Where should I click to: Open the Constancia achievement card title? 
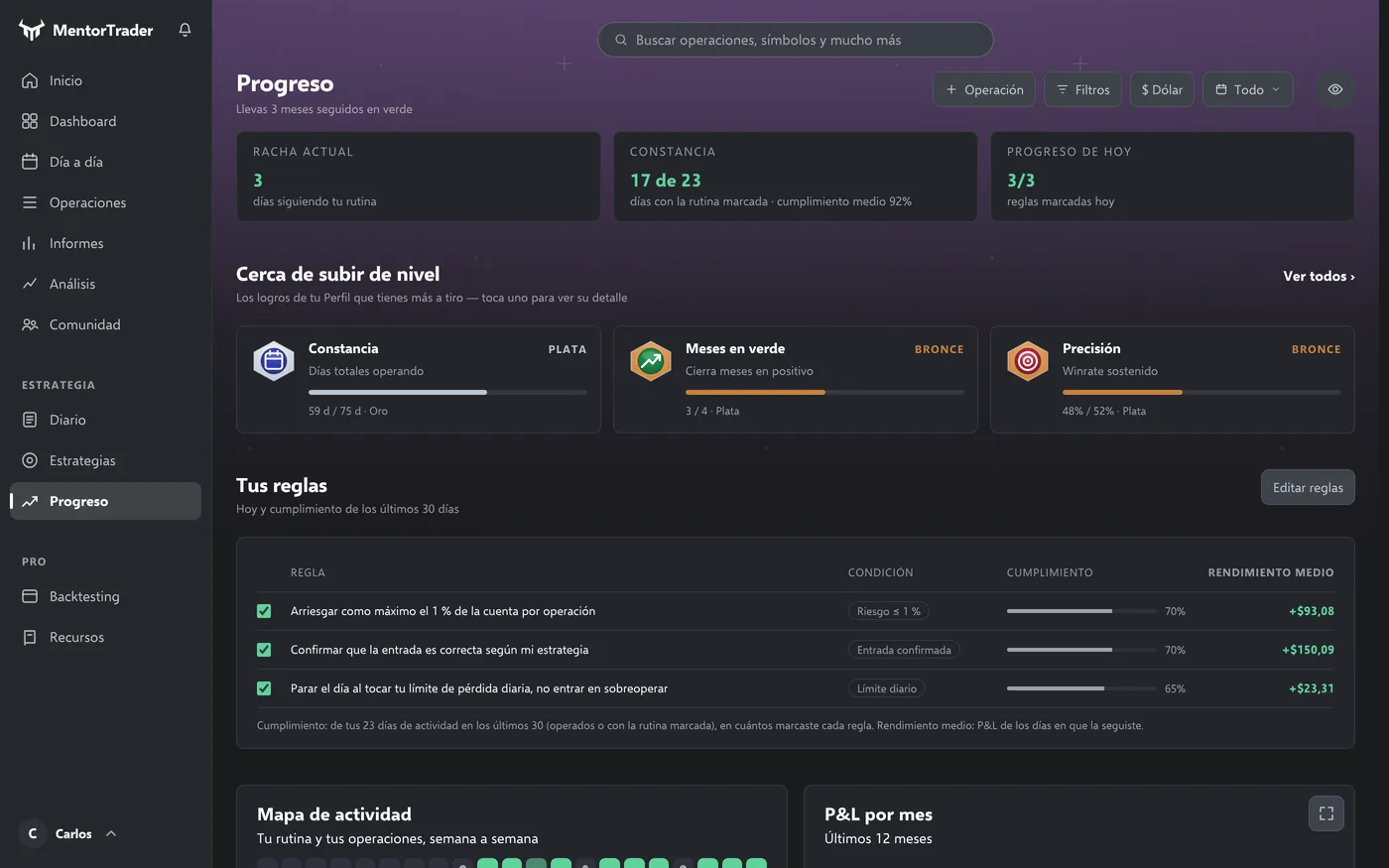(343, 348)
